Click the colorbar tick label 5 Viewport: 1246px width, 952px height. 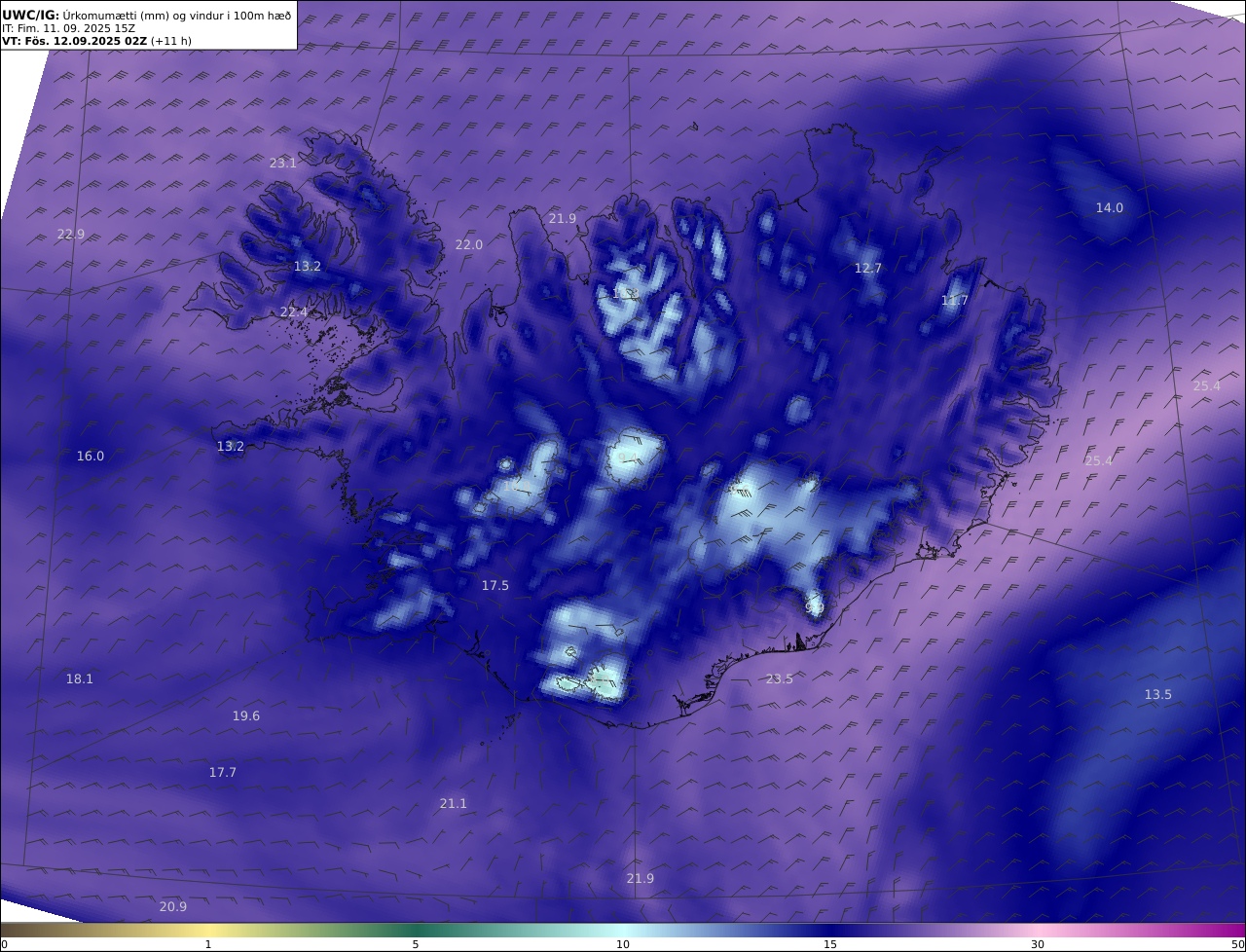[416, 945]
